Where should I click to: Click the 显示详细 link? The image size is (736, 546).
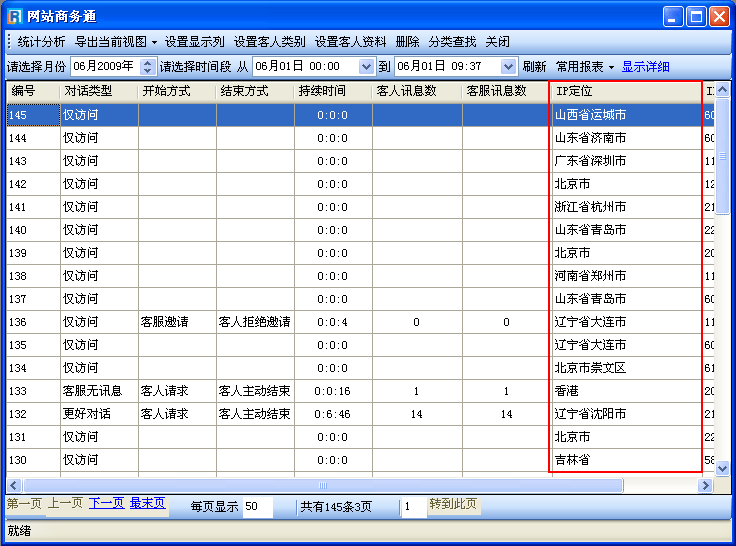[x=645, y=67]
